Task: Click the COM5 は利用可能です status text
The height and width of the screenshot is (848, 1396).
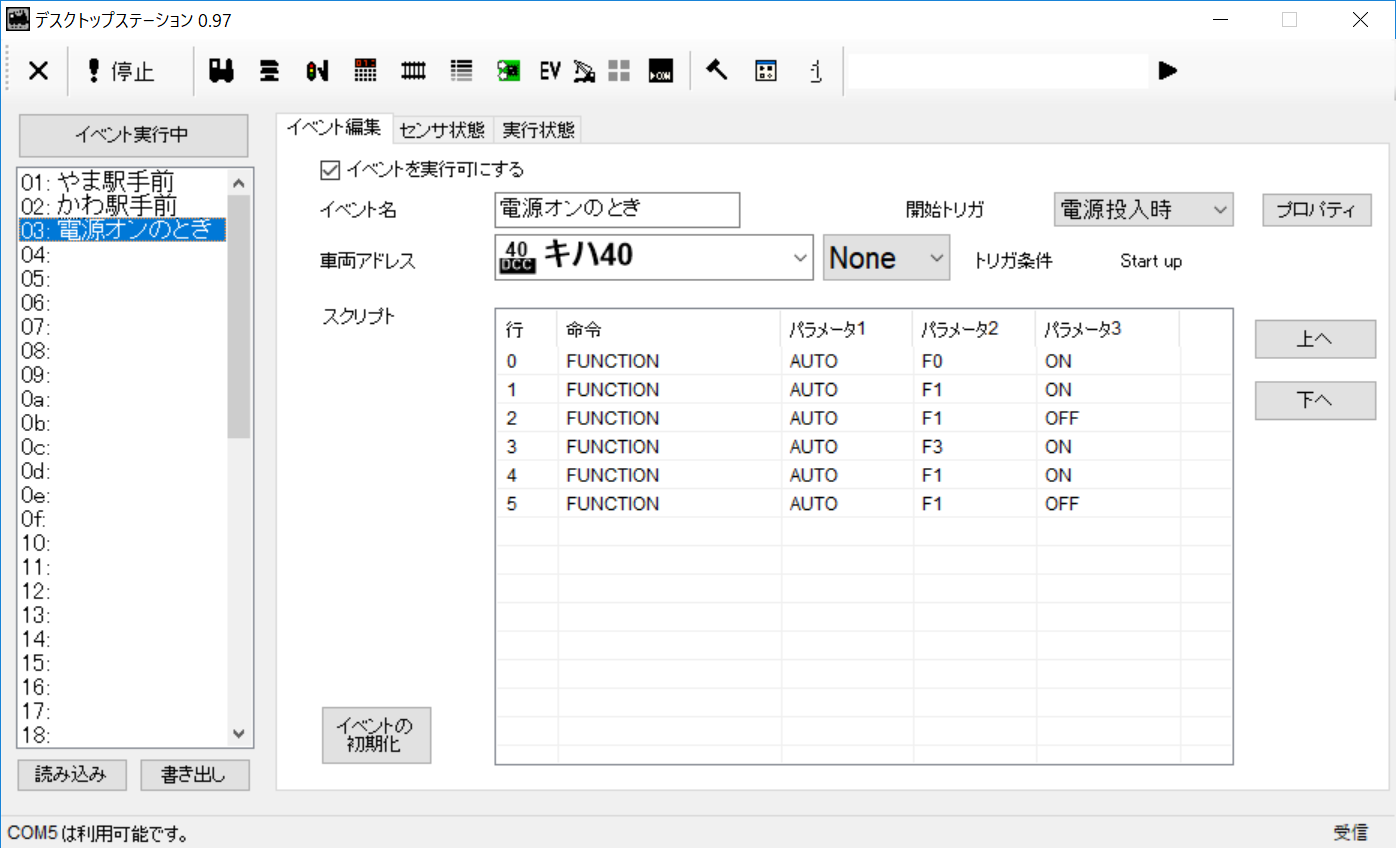Action: [x=98, y=832]
